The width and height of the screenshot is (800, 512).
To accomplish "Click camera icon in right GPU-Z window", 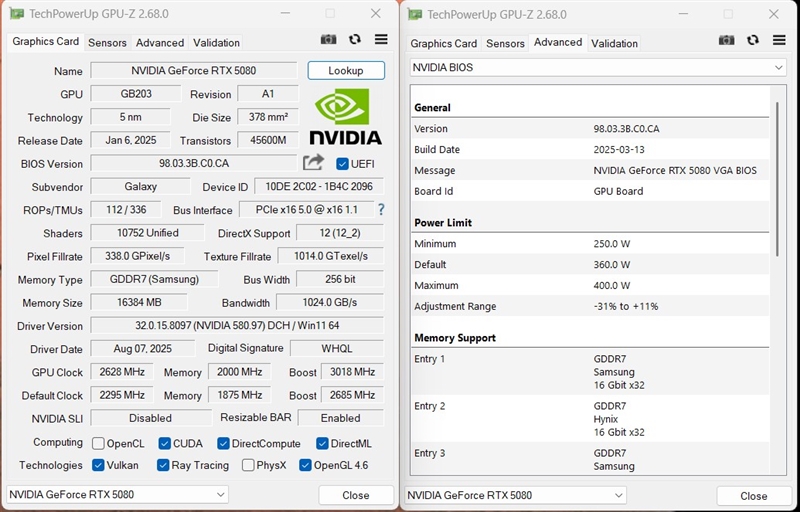I will tap(726, 40).
